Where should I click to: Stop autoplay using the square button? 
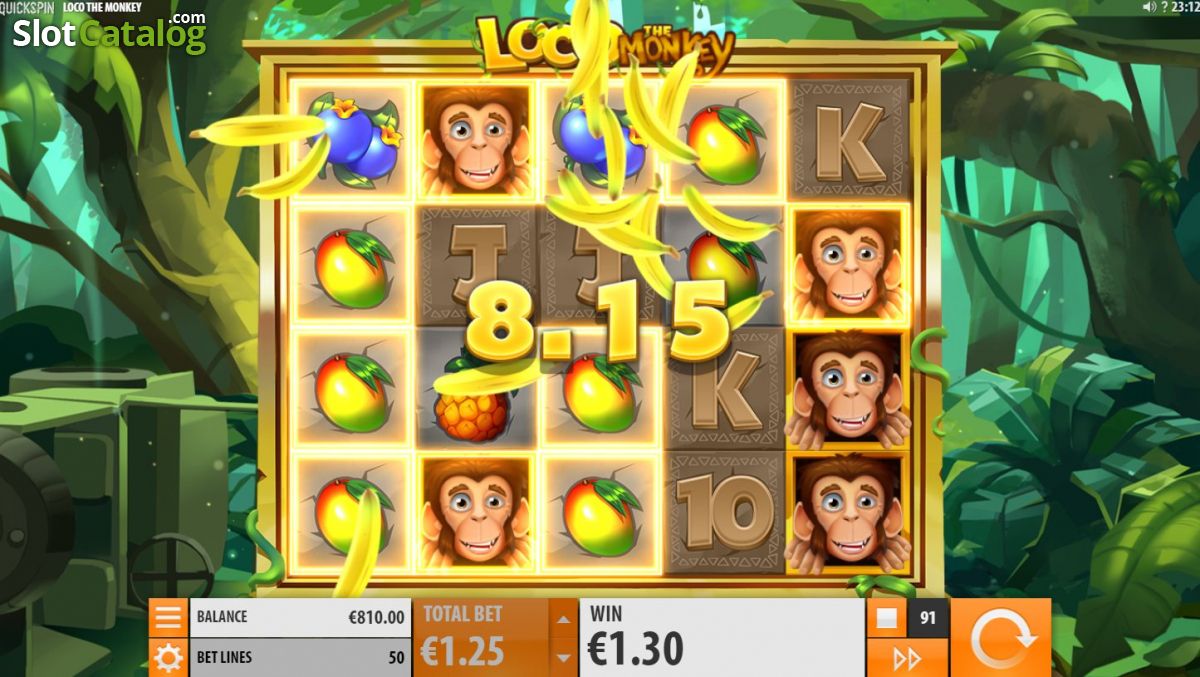(886, 618)
